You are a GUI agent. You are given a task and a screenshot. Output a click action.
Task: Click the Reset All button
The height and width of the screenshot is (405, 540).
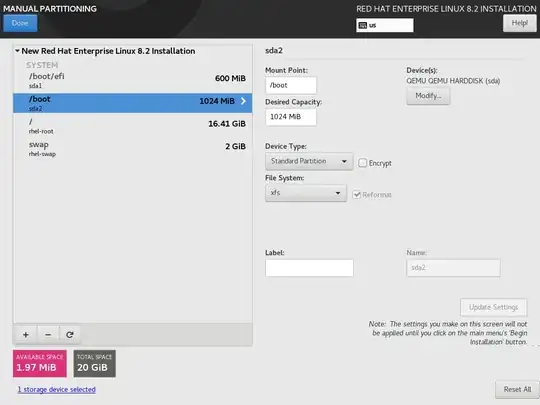(x=517, y=389)
